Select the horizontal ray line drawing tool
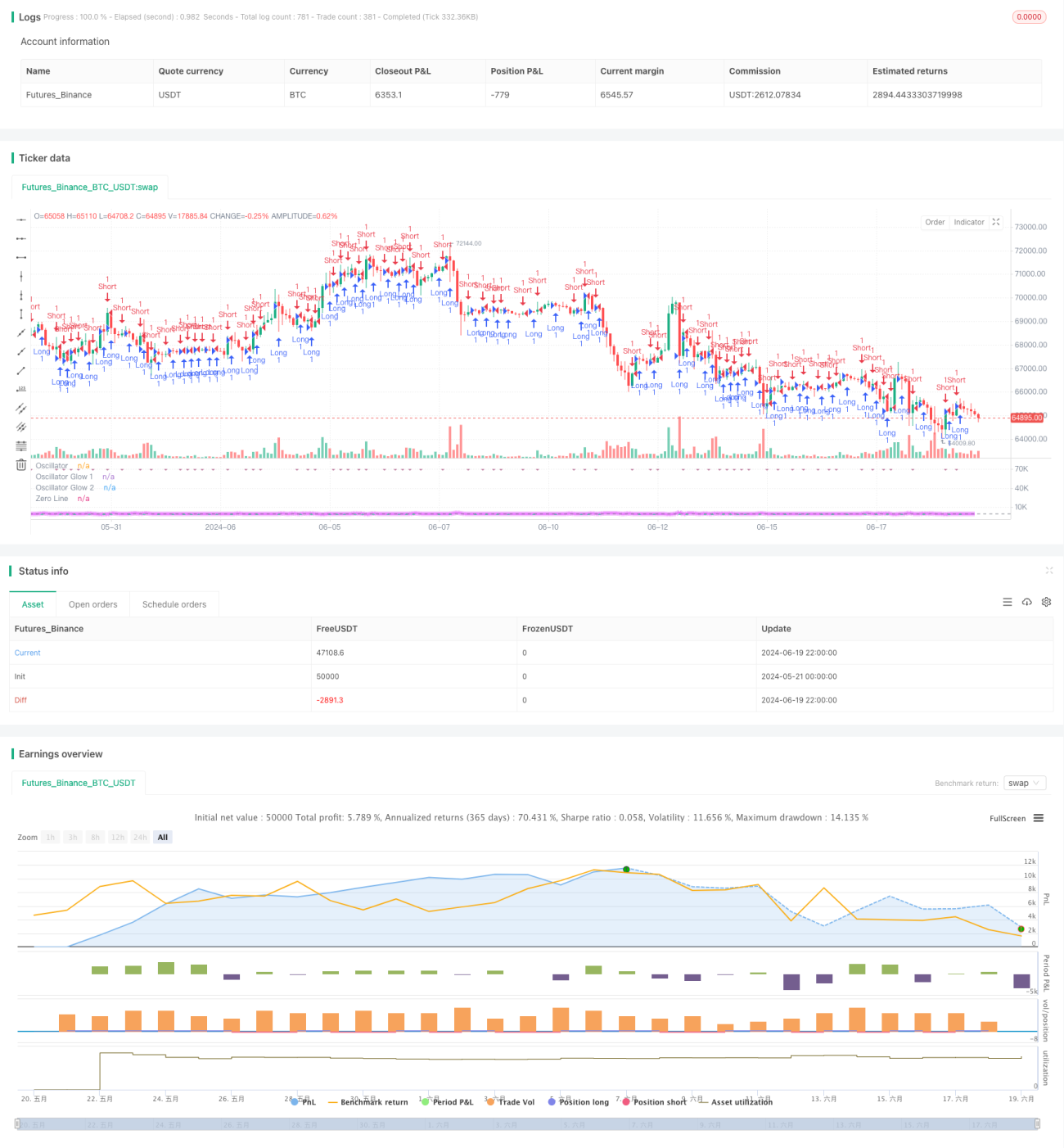Viewport: 1064px width, 1148px height. point(21,238)
